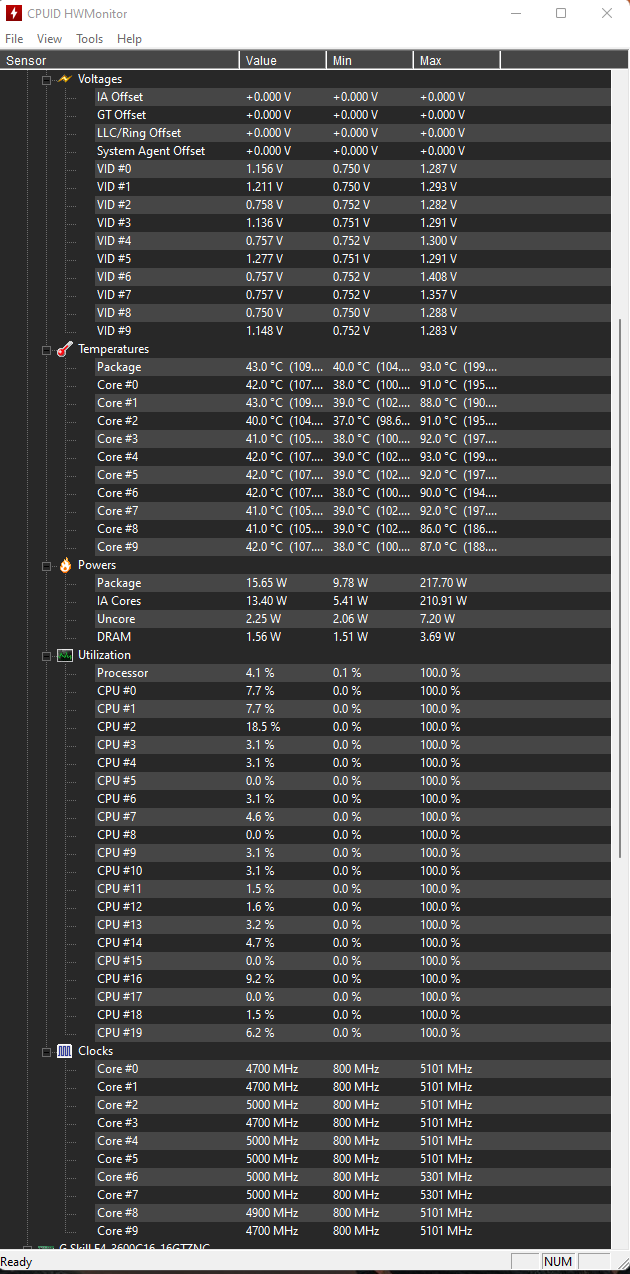Click the Voltages lightning bolt icon
Screen dimensions: 630x1274
click(65, 79)
